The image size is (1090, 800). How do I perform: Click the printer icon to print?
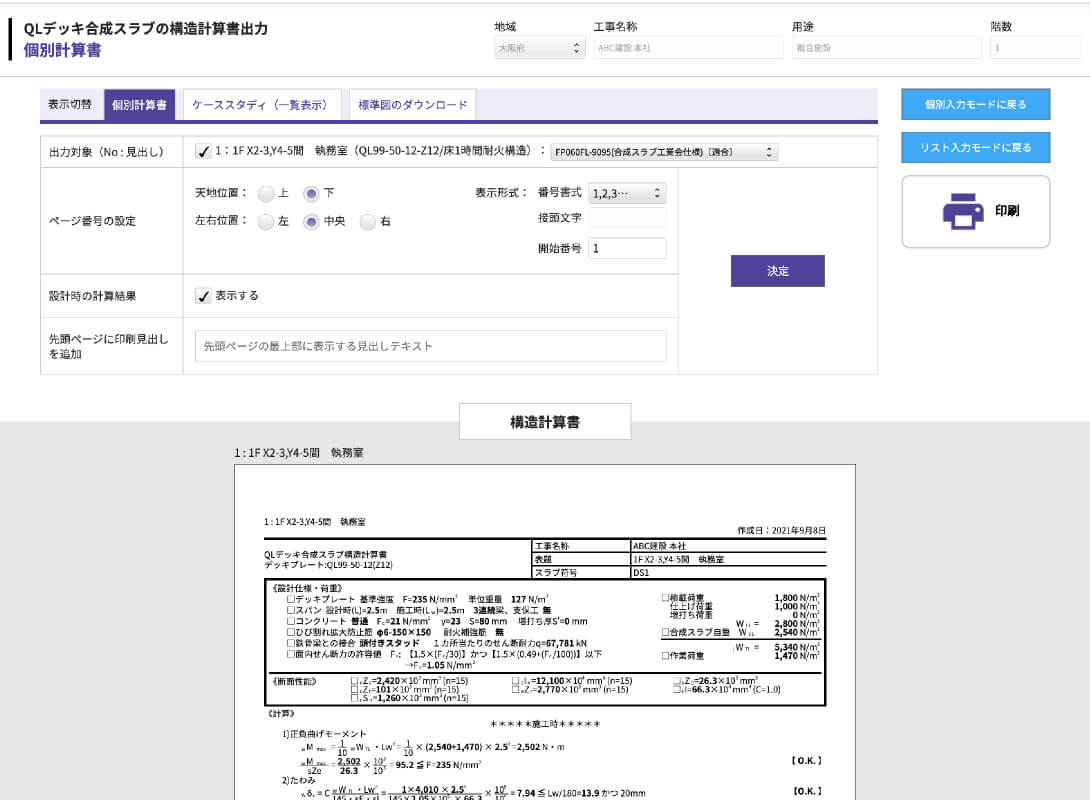click(963, 212)
